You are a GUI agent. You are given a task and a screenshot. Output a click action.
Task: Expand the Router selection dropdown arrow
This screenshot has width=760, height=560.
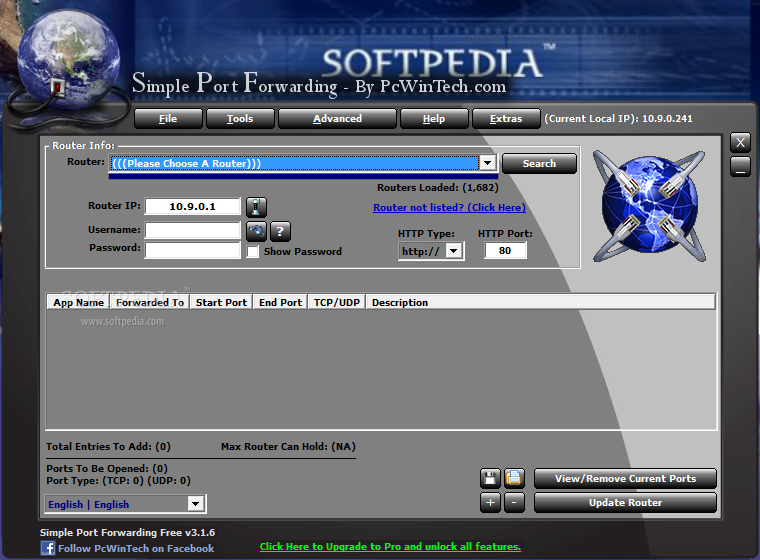click(488, 163)
